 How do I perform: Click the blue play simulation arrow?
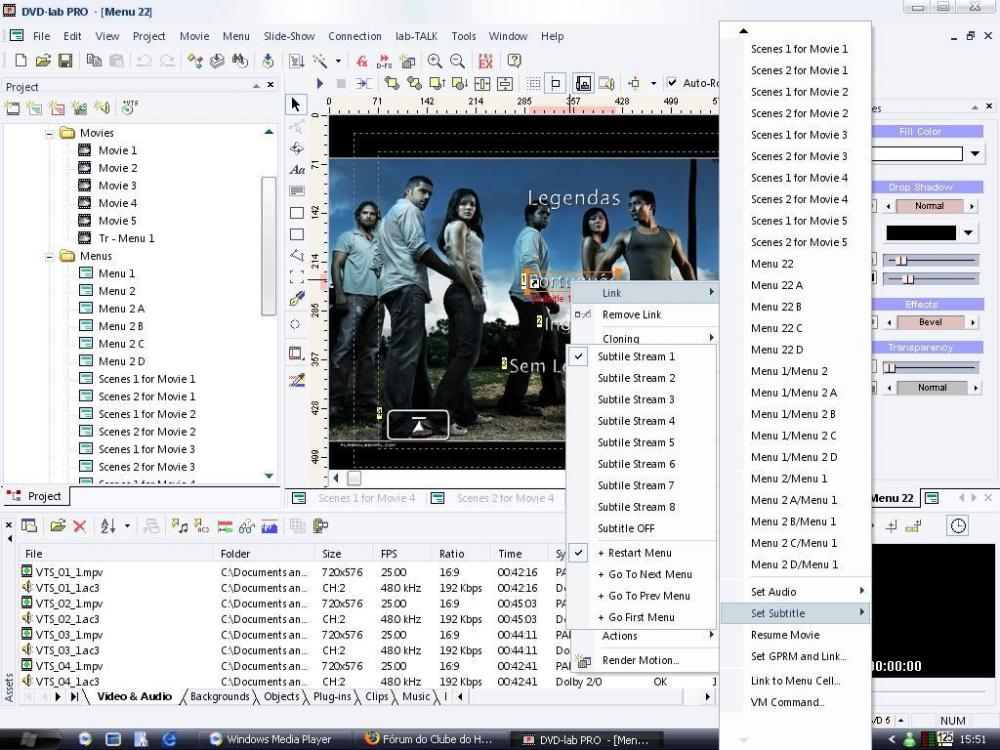click(320, 84)
